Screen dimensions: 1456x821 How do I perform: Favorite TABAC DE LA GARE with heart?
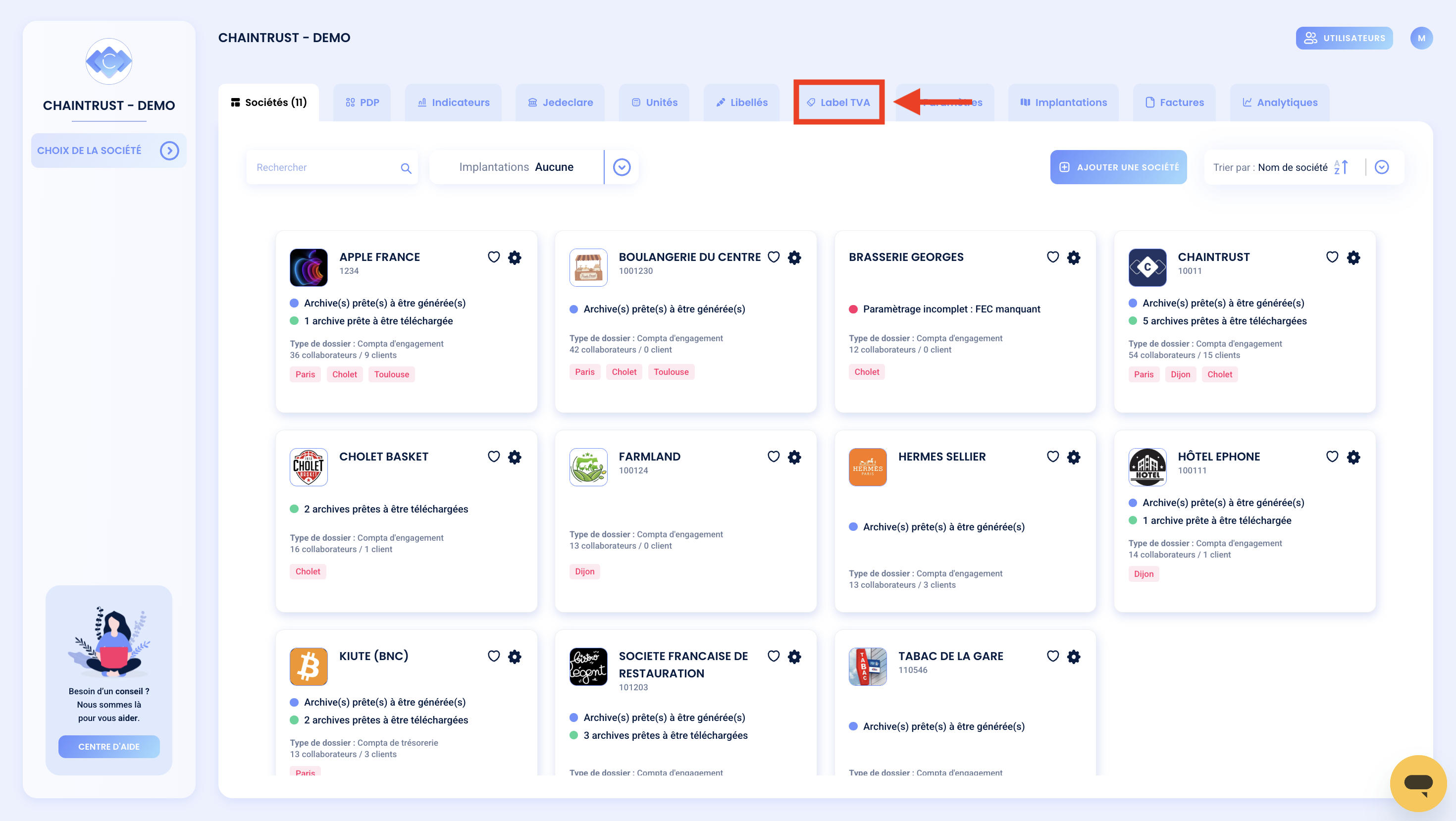click(1052, 656)
